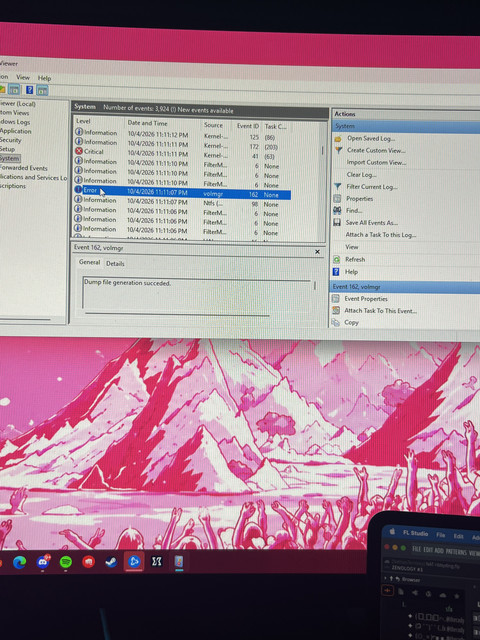This screenshot has width=480, height=640.
Task: Click Import Custom View action
Action: click(x=376, y=162)
